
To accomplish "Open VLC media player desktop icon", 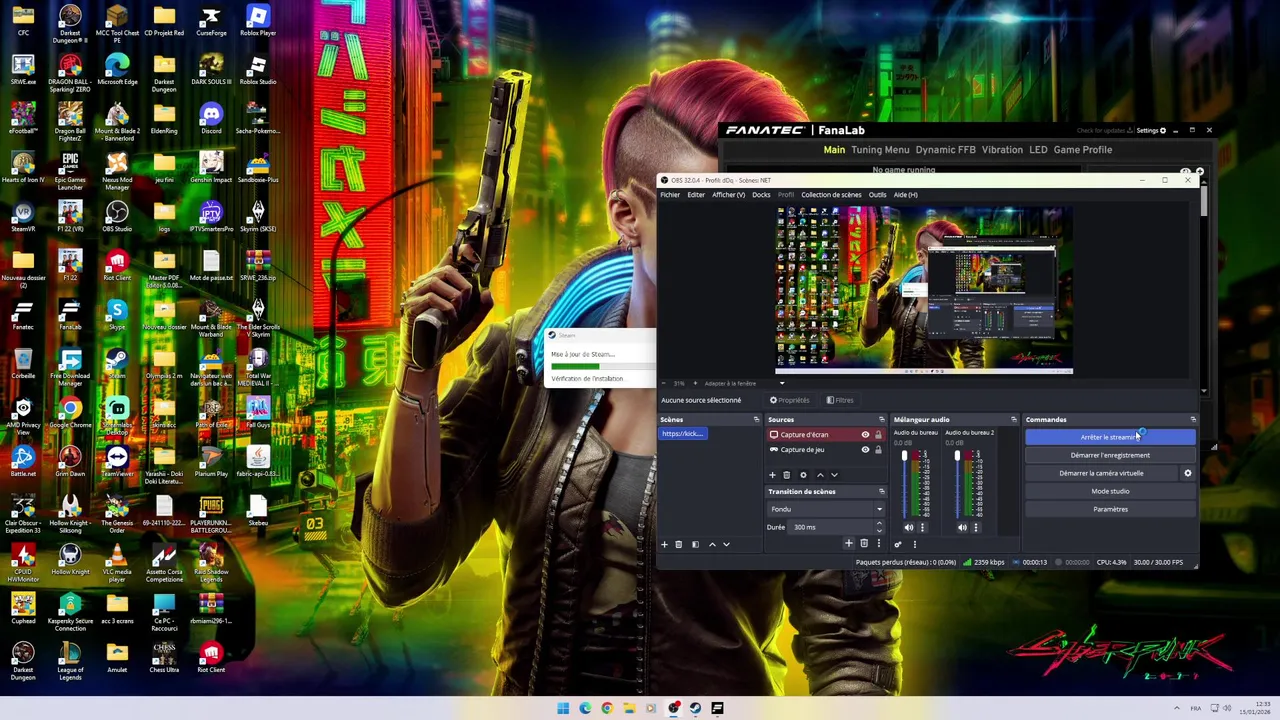I will click(x=117, y=560).
